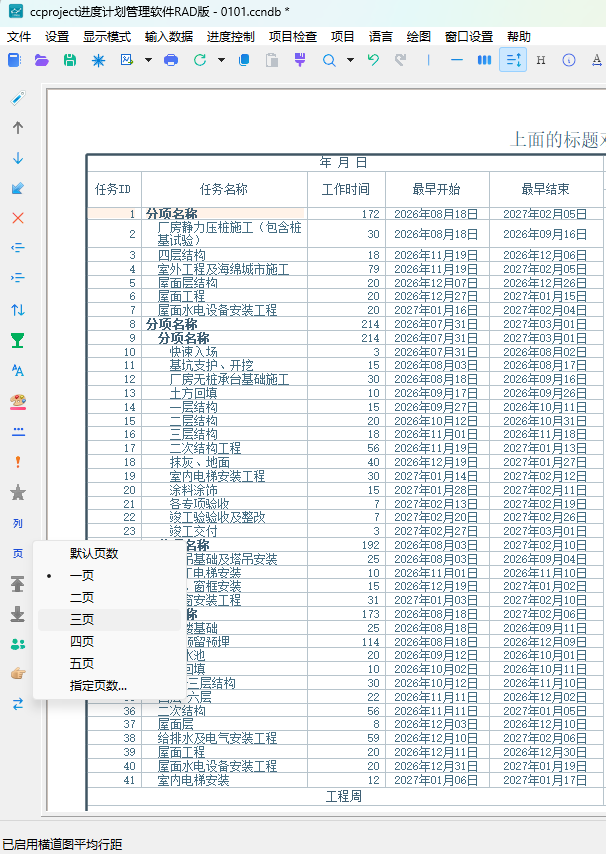Delete with the red X sidebar icon
This screenshot has height=854, width=606.
click(18, 218)
